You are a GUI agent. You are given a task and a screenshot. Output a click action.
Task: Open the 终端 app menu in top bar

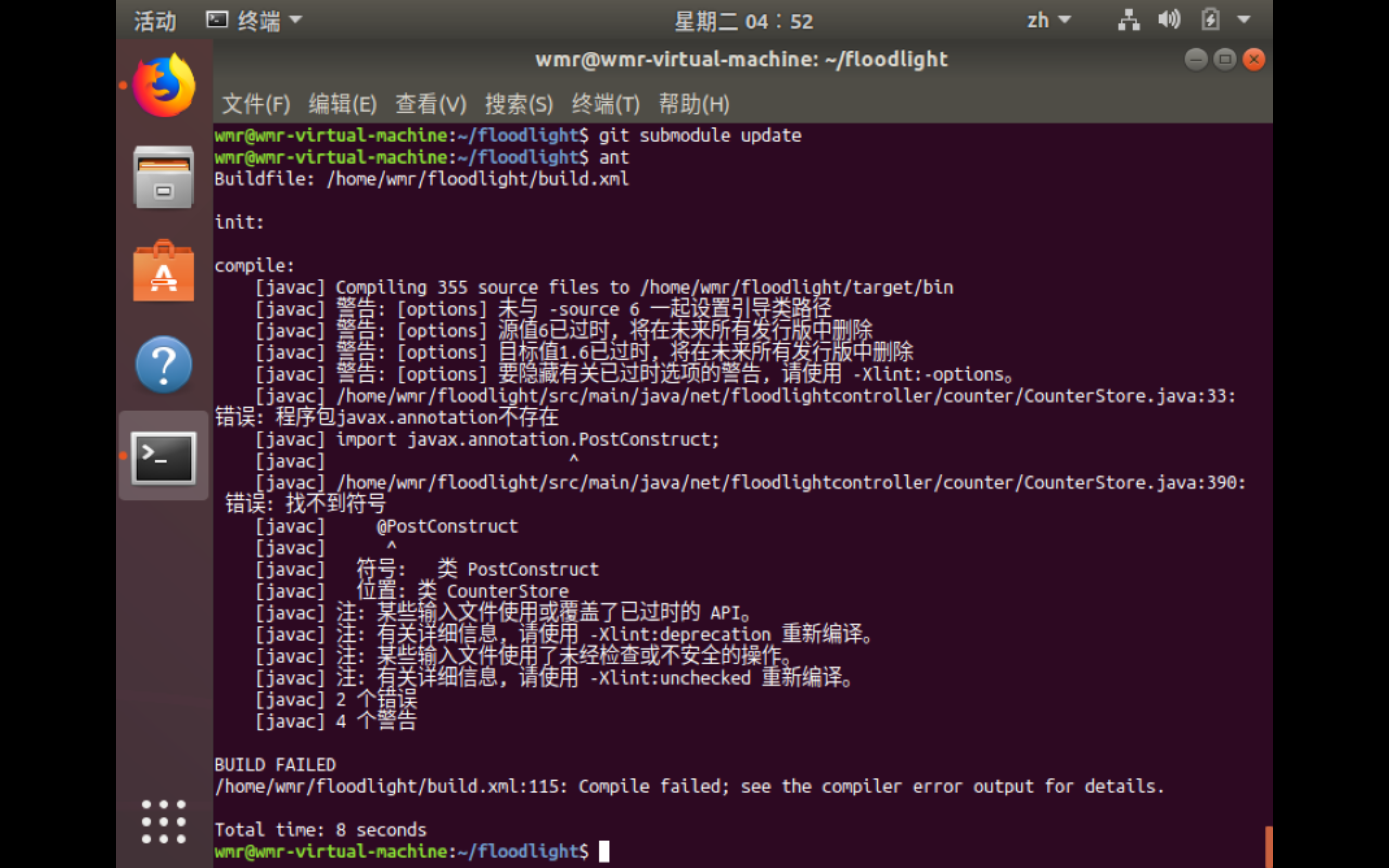pyautogui.click(x=254, y=21)
